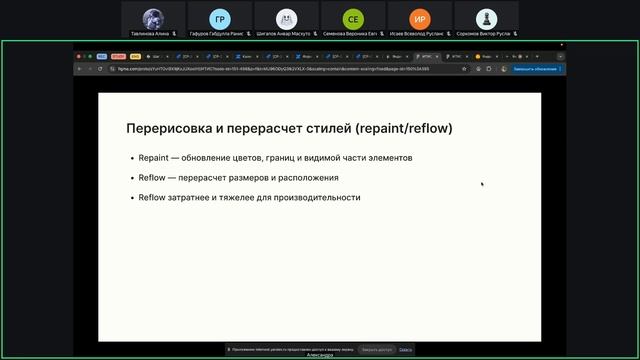The width and height of the screenshot is (640, 360).
Task: Click muted microphone icon next to Шигапов Анвар
Action: tap(315, 34)
